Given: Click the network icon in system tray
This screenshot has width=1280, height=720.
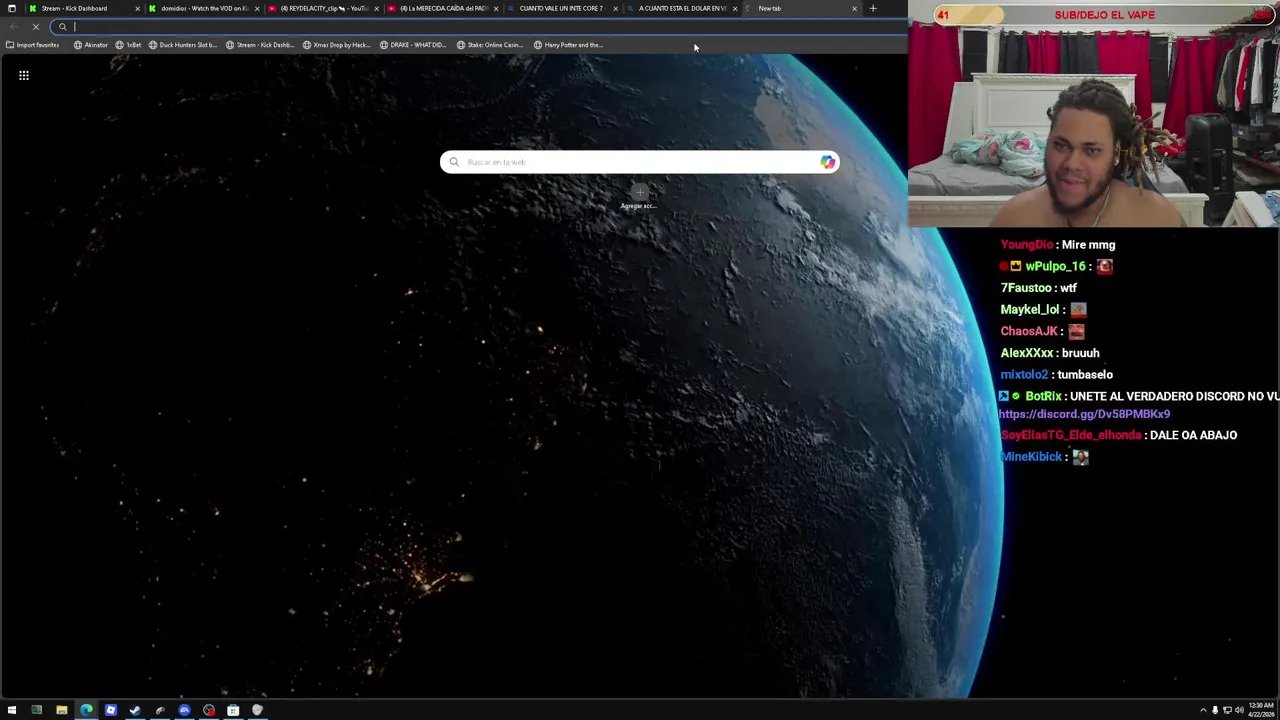Looking at the screenshot, I should 1227,710.
